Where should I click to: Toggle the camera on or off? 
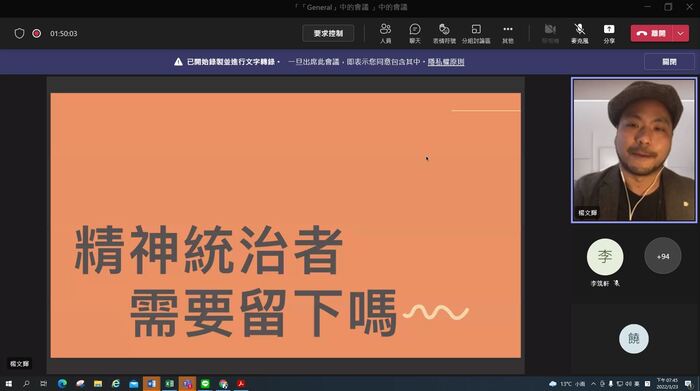(550, 33)
